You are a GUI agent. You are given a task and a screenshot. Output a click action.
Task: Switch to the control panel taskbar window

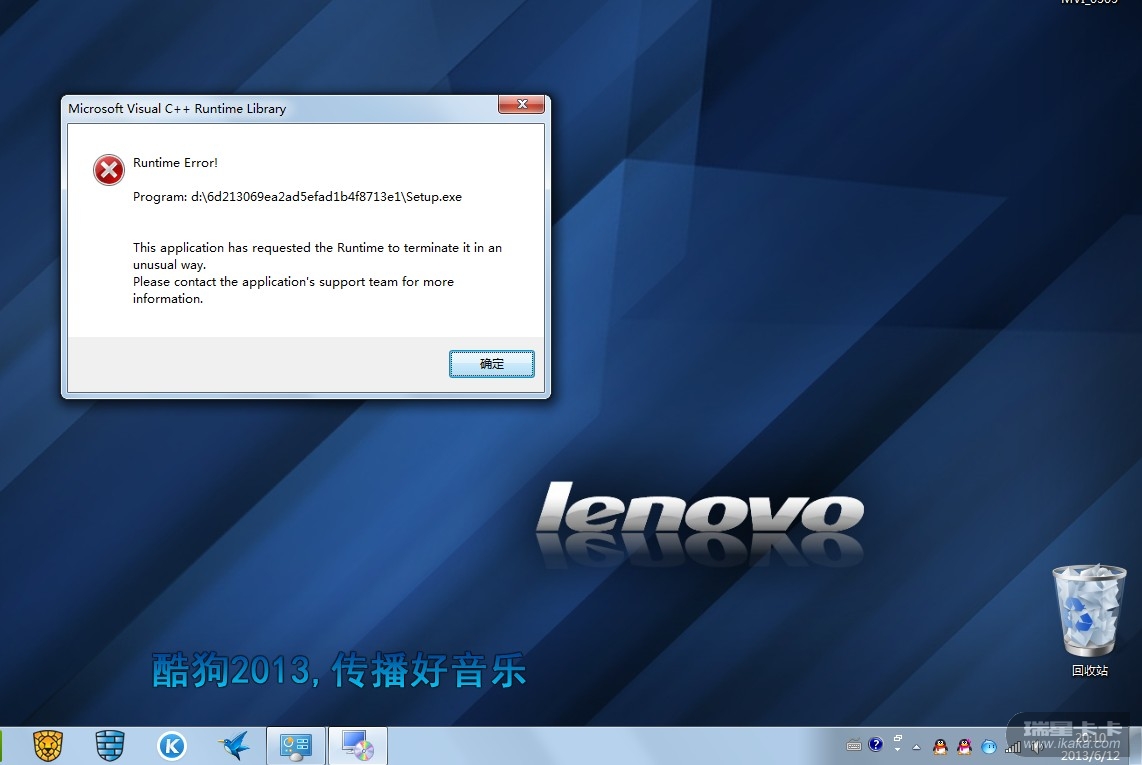(296, 746)
